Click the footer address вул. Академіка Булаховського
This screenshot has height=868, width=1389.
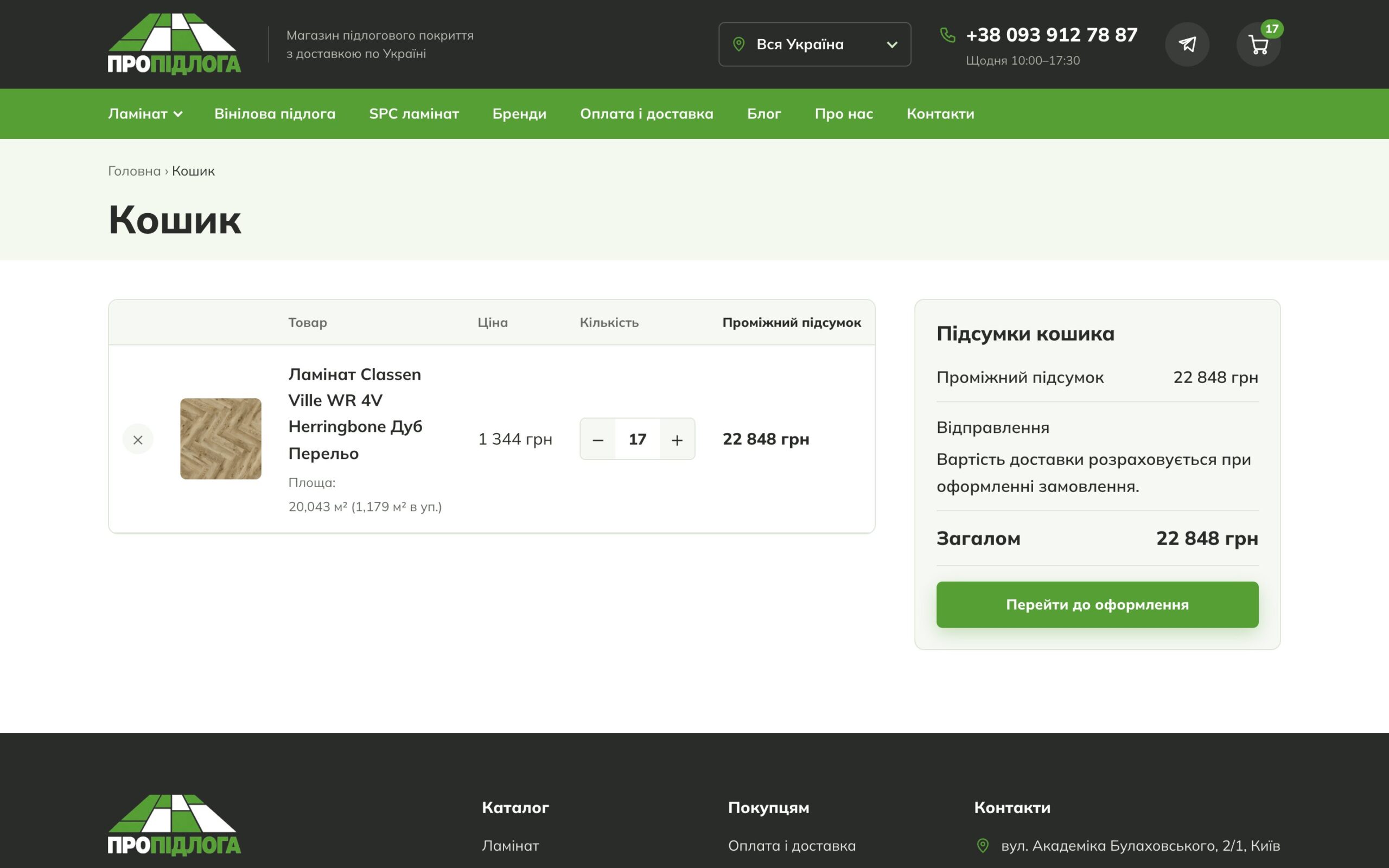(x=1140, y=846)
